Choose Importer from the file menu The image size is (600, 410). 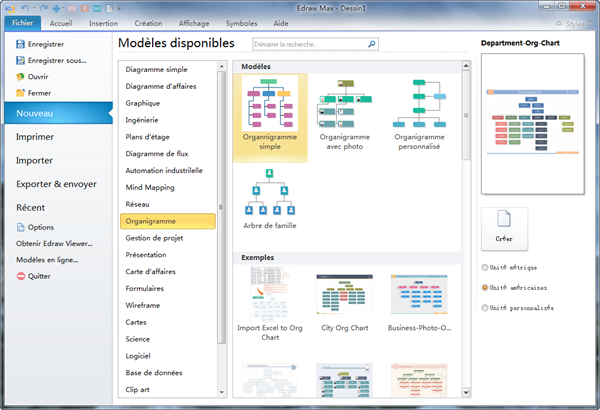coord(34,160)
